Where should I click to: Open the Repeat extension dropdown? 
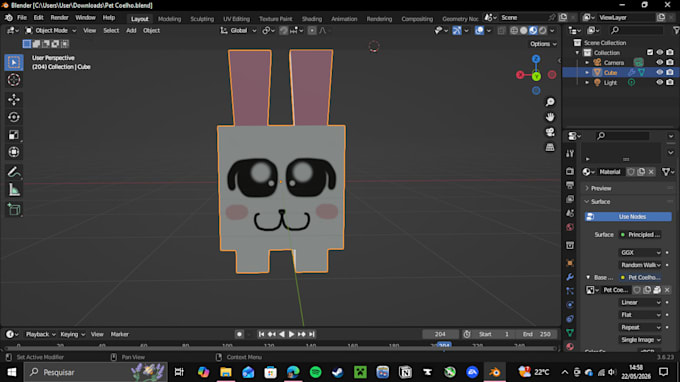tap(641, 327)
